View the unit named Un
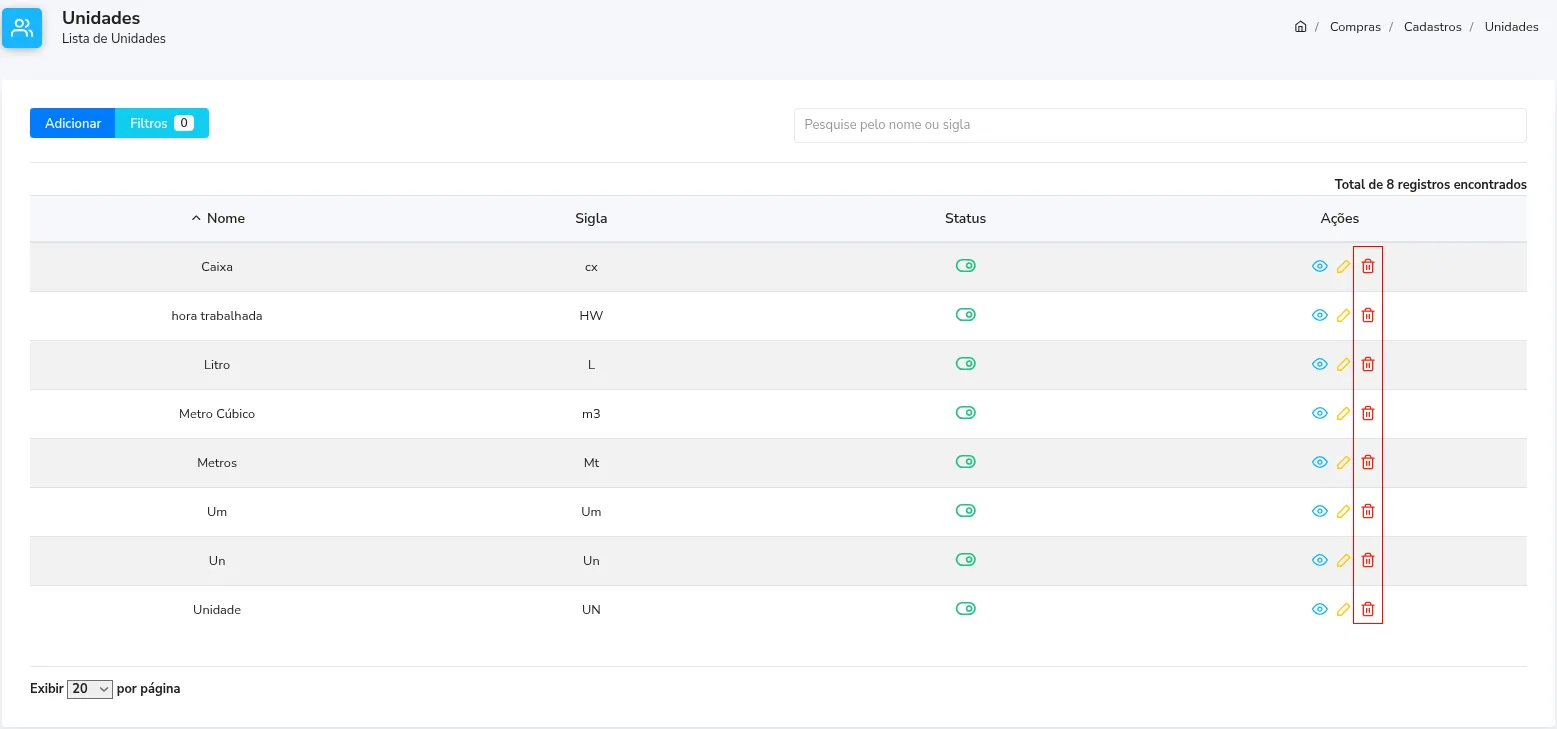Screen dimensions: 1557x729 [1319, 560]
